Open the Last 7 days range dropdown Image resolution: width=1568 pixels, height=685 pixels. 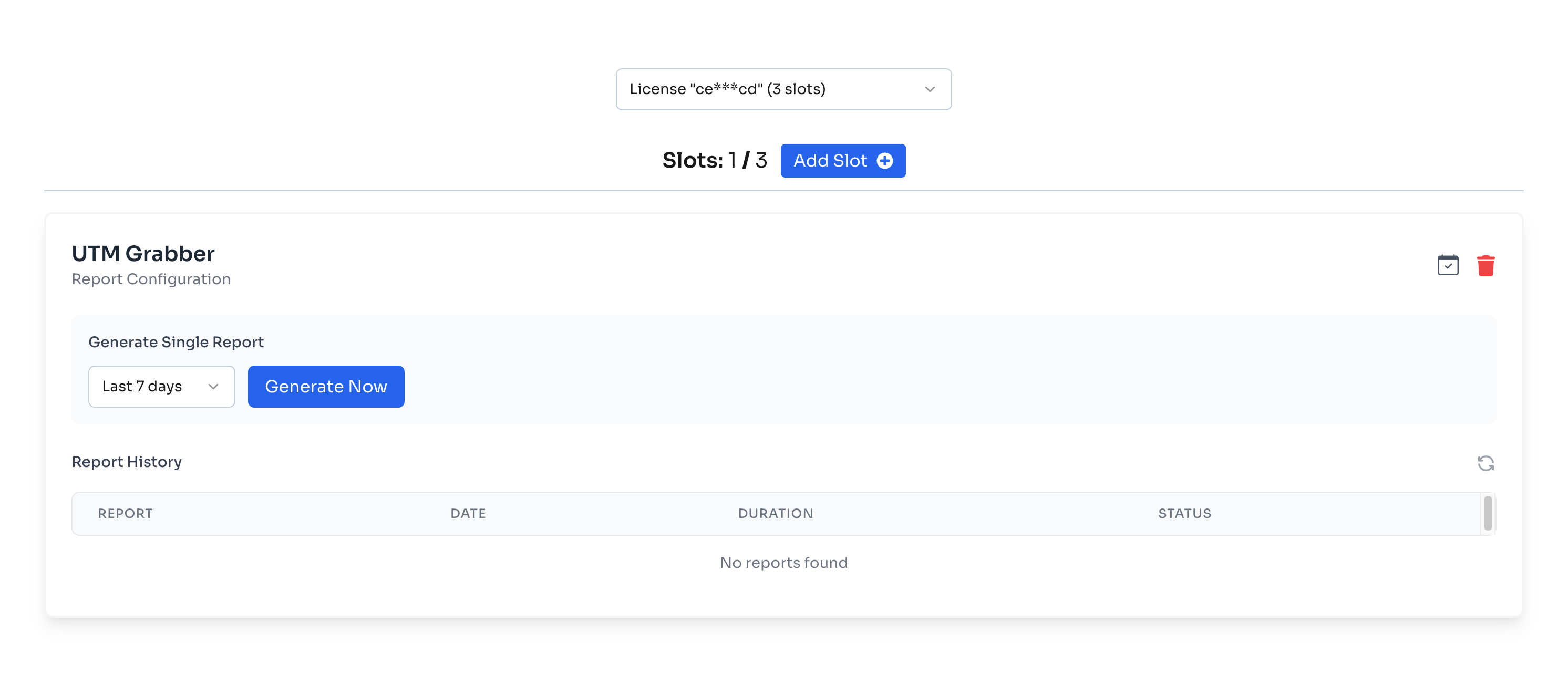coord(161,386)
